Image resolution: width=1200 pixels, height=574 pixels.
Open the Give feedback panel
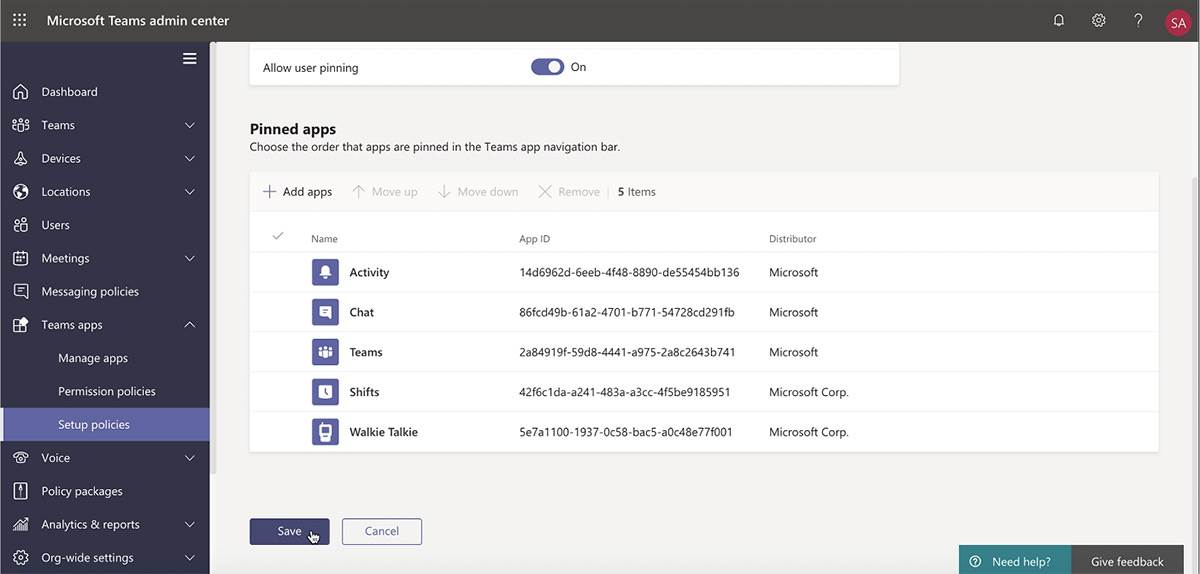pos(1127,561)
